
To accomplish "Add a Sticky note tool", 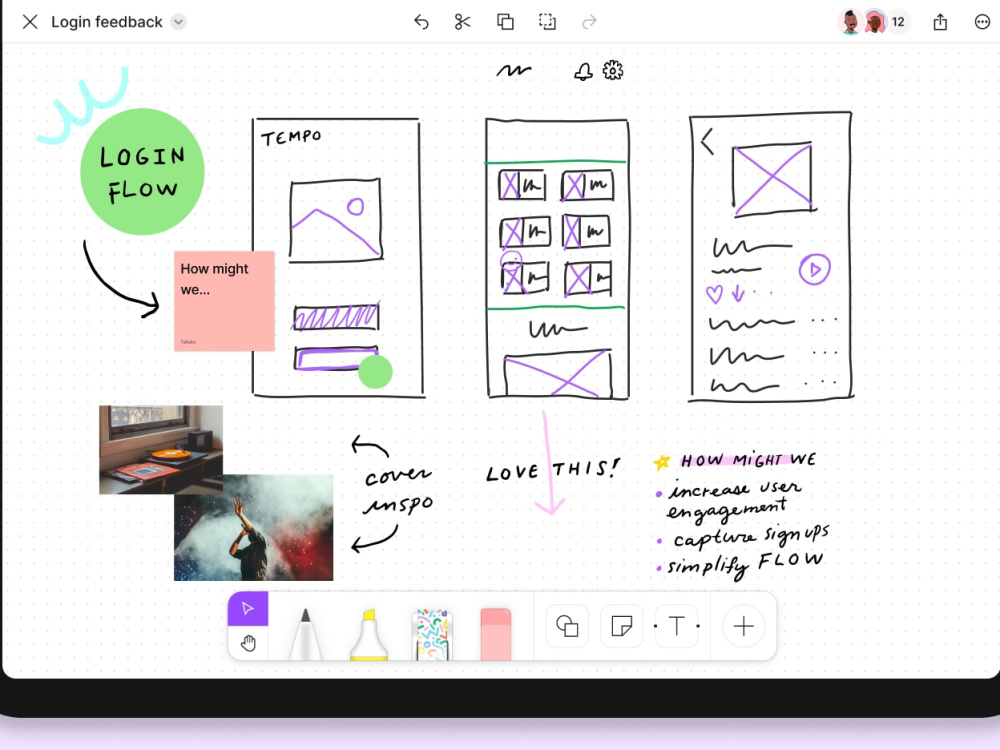I will [x=622, y=626].
